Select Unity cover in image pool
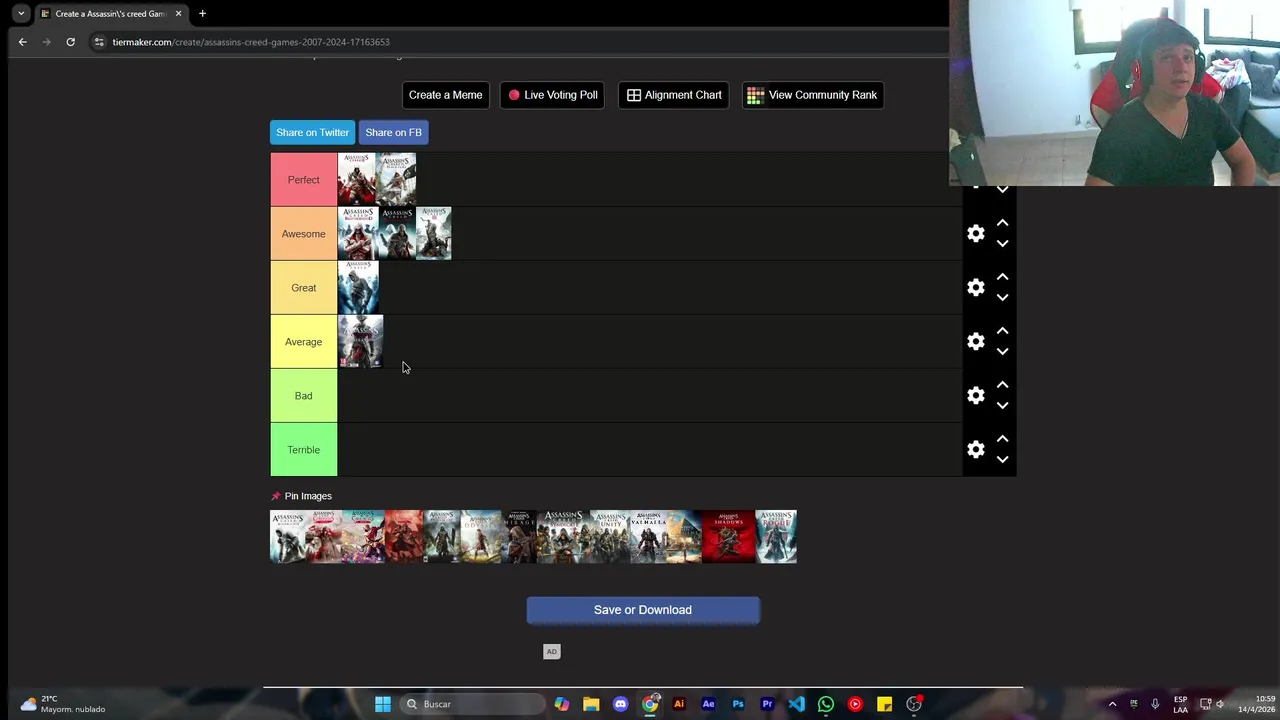Viewport: 1280px width, 720px height. click(608, 537)
